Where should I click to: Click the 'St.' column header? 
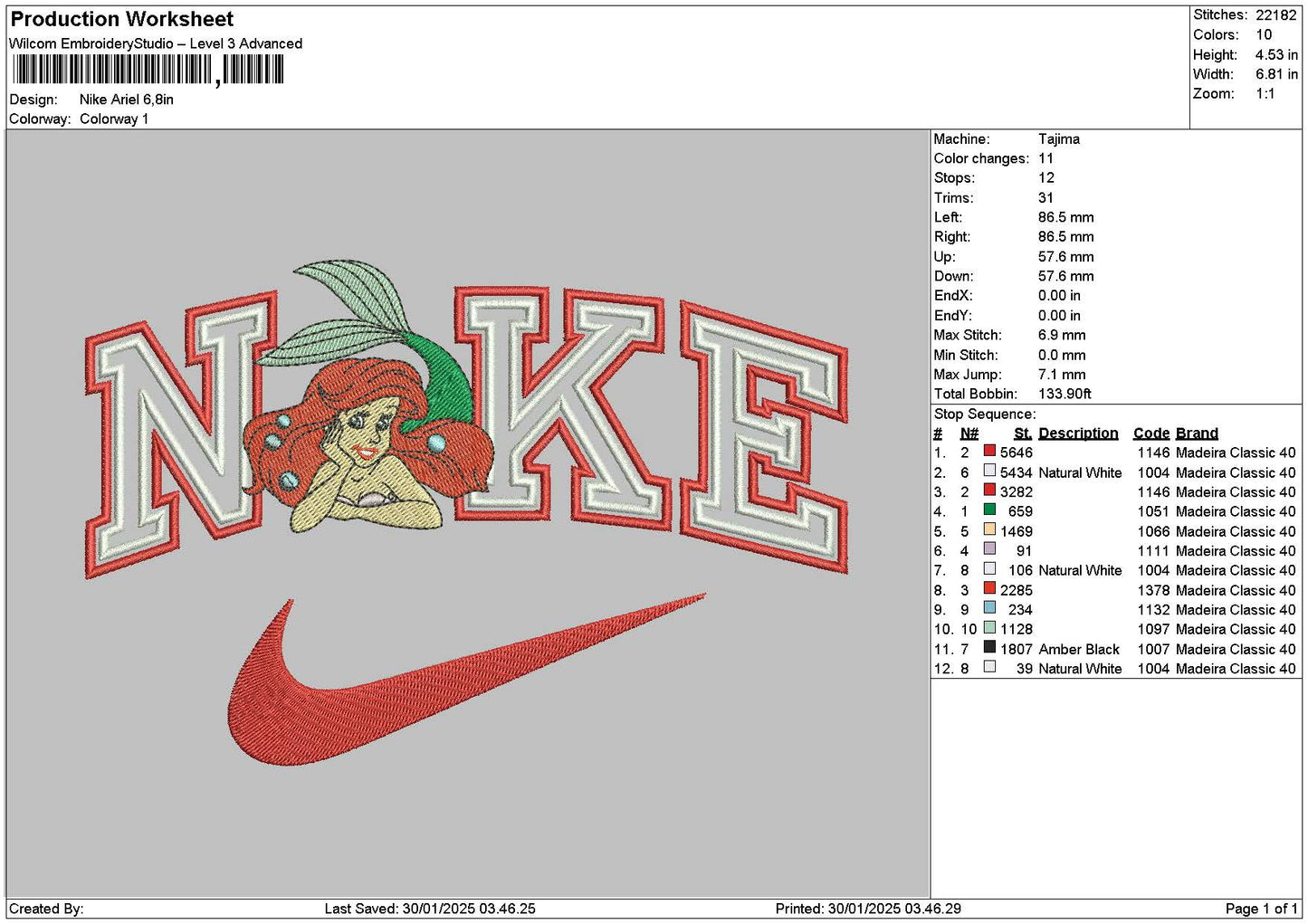[1023, 433]
